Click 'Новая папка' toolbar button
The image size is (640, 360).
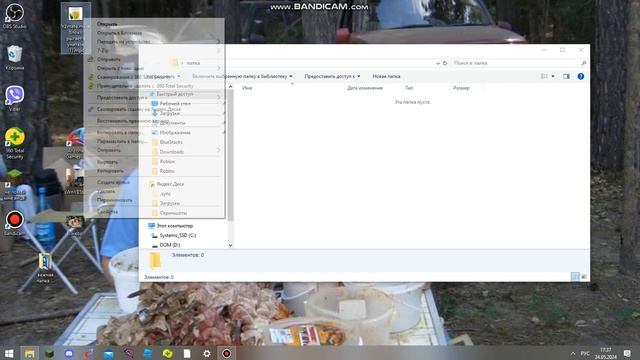tap(386, 76)
